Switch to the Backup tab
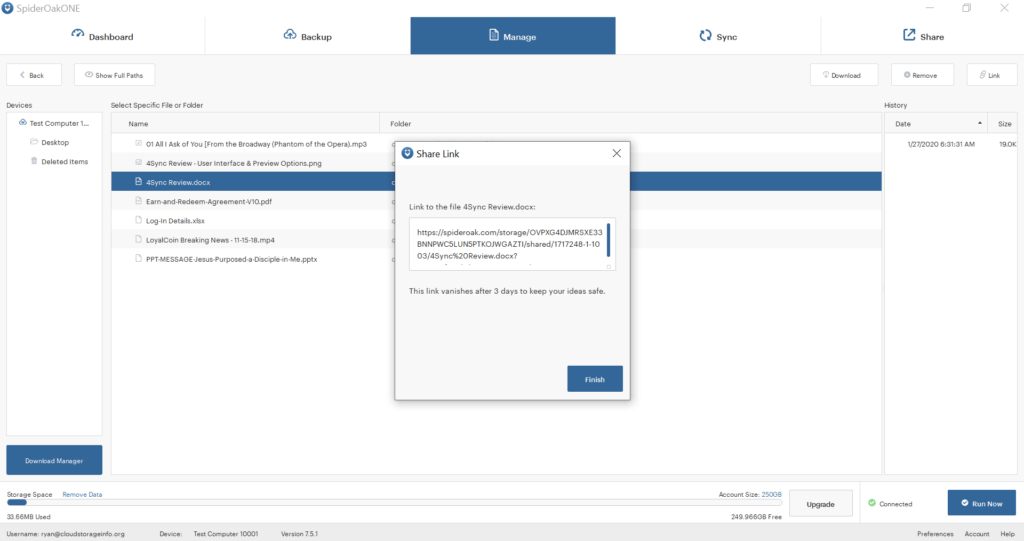This screenshot has width=1024, height=541. click(308, 36)
